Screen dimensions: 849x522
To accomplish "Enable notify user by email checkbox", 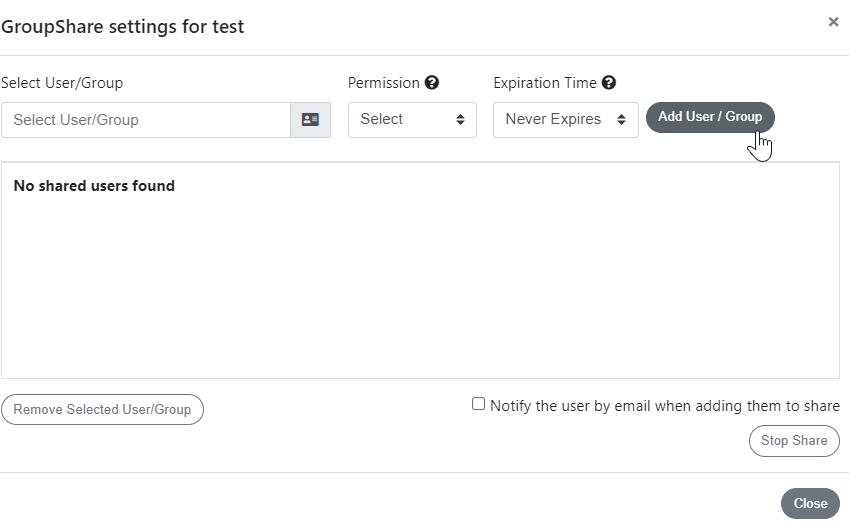I will click(x=478, y=404).
